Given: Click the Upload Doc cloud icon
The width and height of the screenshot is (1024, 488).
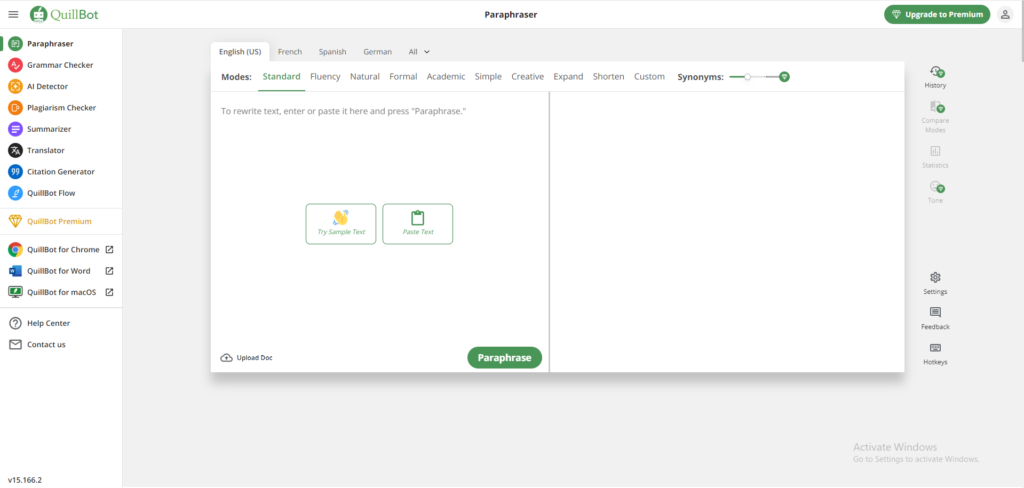Looking at the screenshot, I should [227, 358].
